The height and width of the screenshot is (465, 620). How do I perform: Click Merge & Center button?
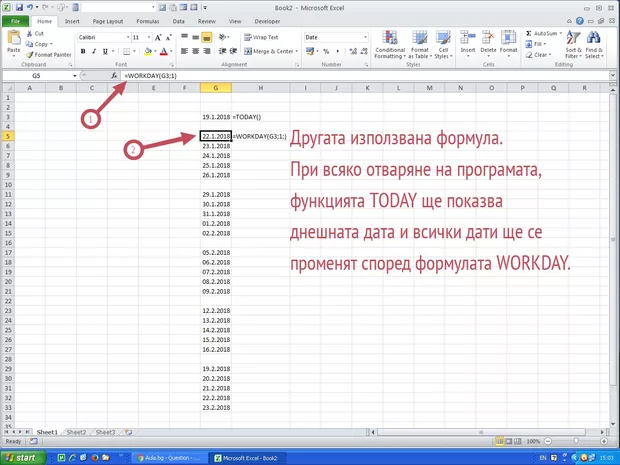tap(268, 51)
